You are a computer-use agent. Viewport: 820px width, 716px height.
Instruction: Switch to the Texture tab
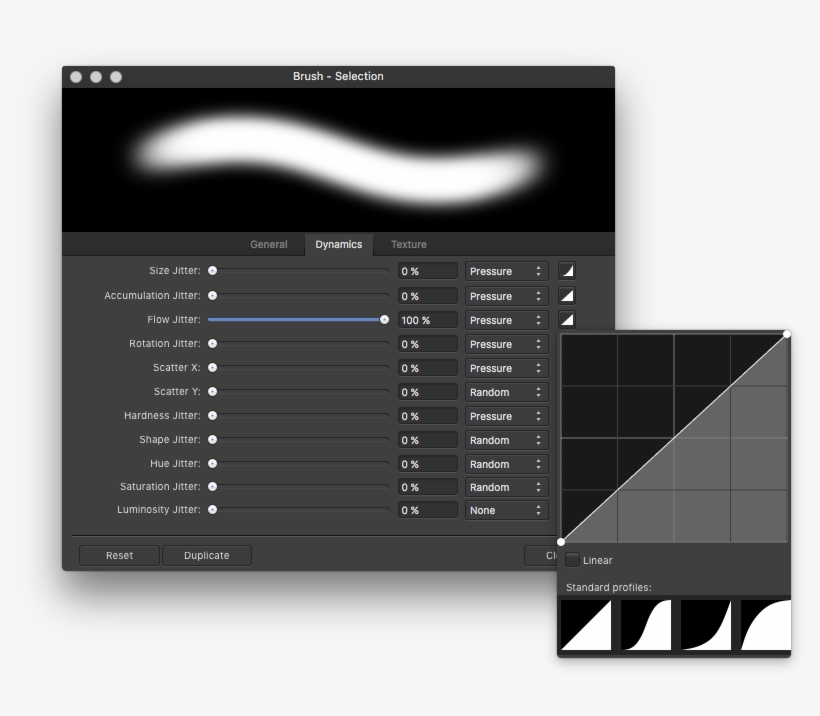(409, 244)
